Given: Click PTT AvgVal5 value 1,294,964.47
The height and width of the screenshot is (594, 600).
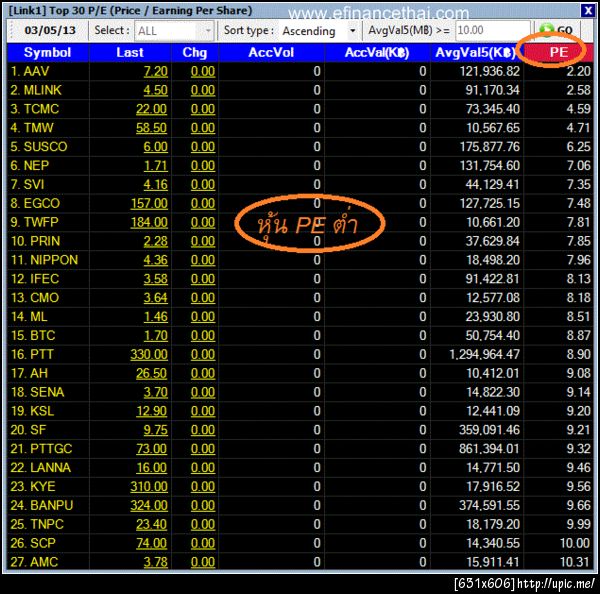Looking at the screenshot, I should pos(484,354).
